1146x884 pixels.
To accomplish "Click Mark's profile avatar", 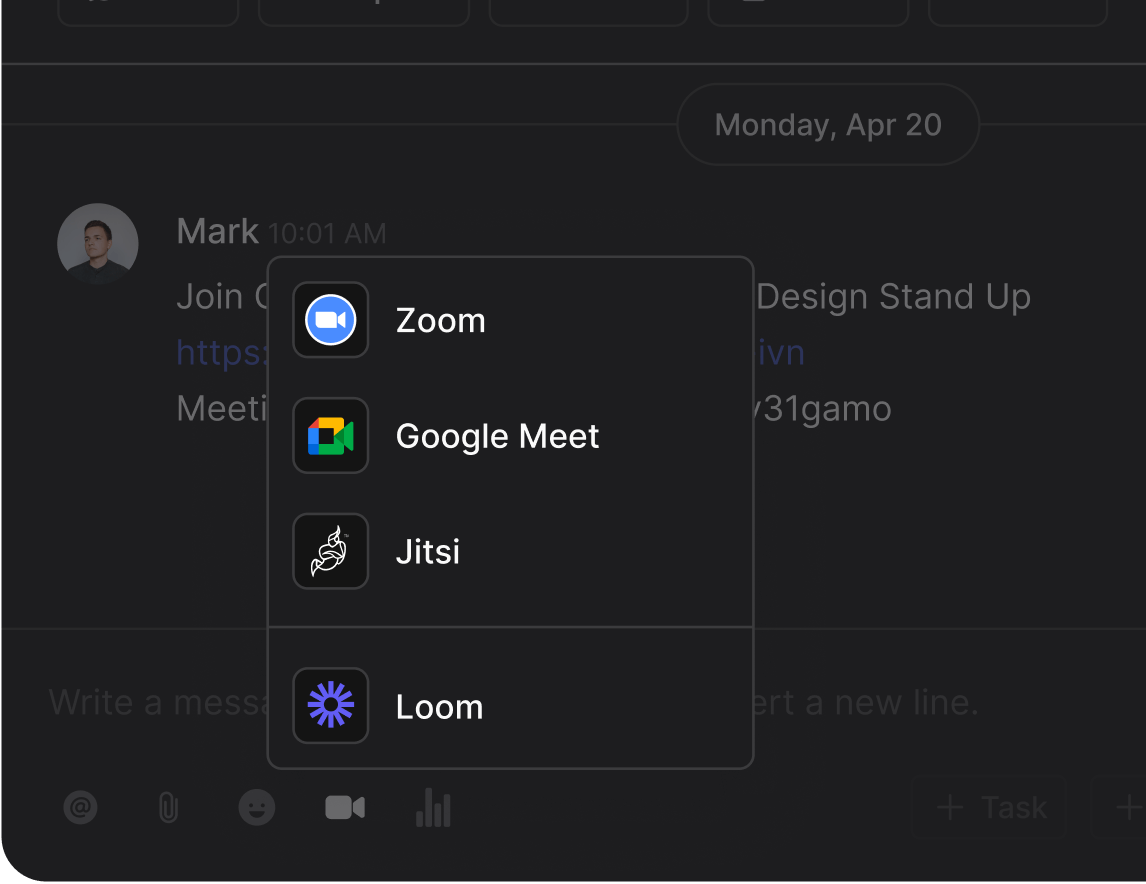I will point(97,243).
